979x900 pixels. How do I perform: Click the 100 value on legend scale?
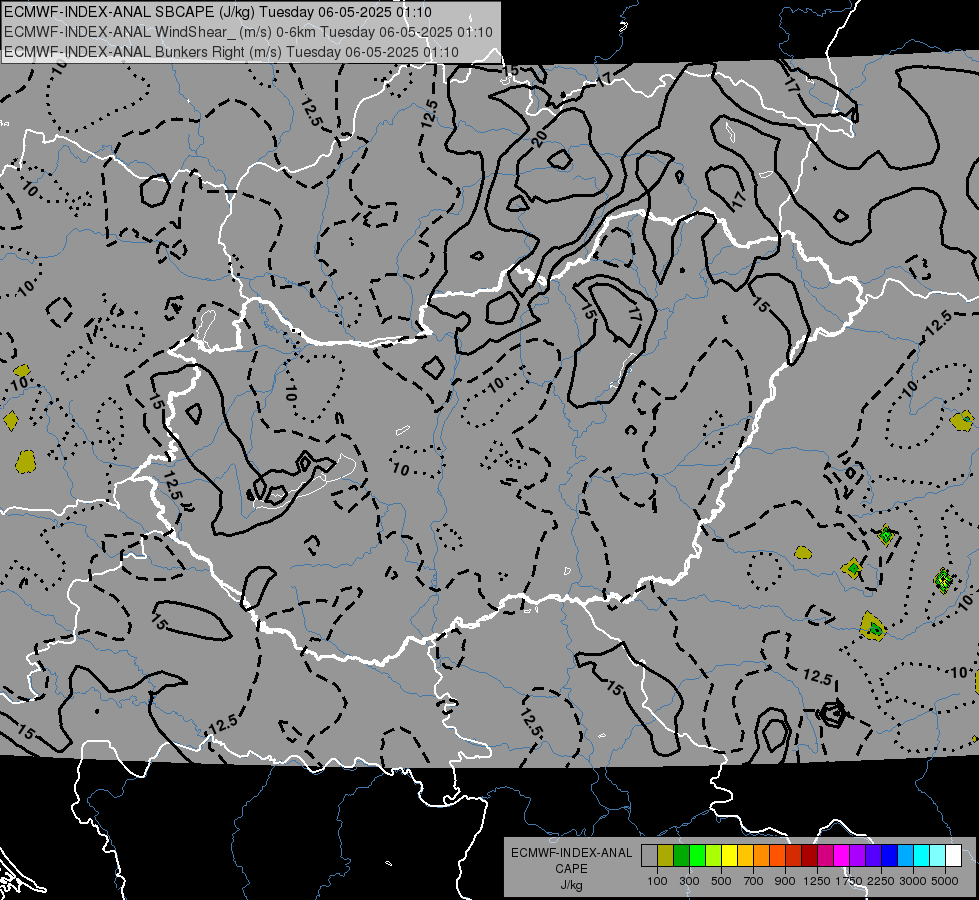tap(657, 881)
